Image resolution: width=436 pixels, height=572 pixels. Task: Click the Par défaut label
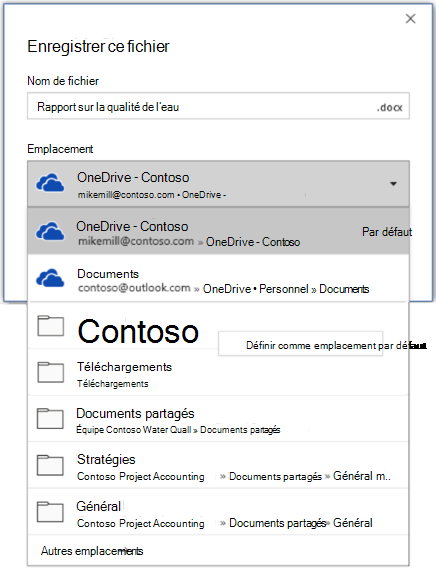pos(387,232)
